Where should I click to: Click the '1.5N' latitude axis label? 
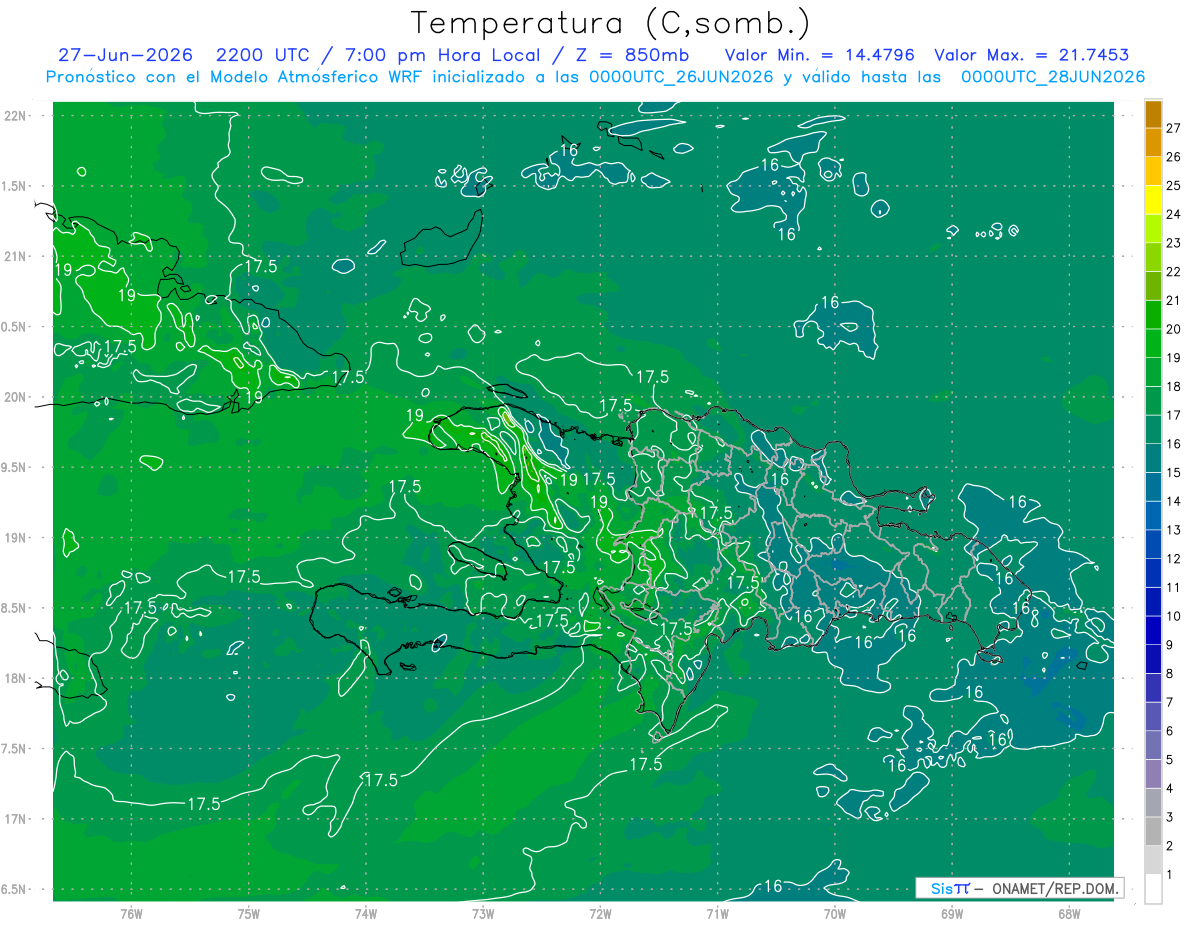(x=15, y=186)
